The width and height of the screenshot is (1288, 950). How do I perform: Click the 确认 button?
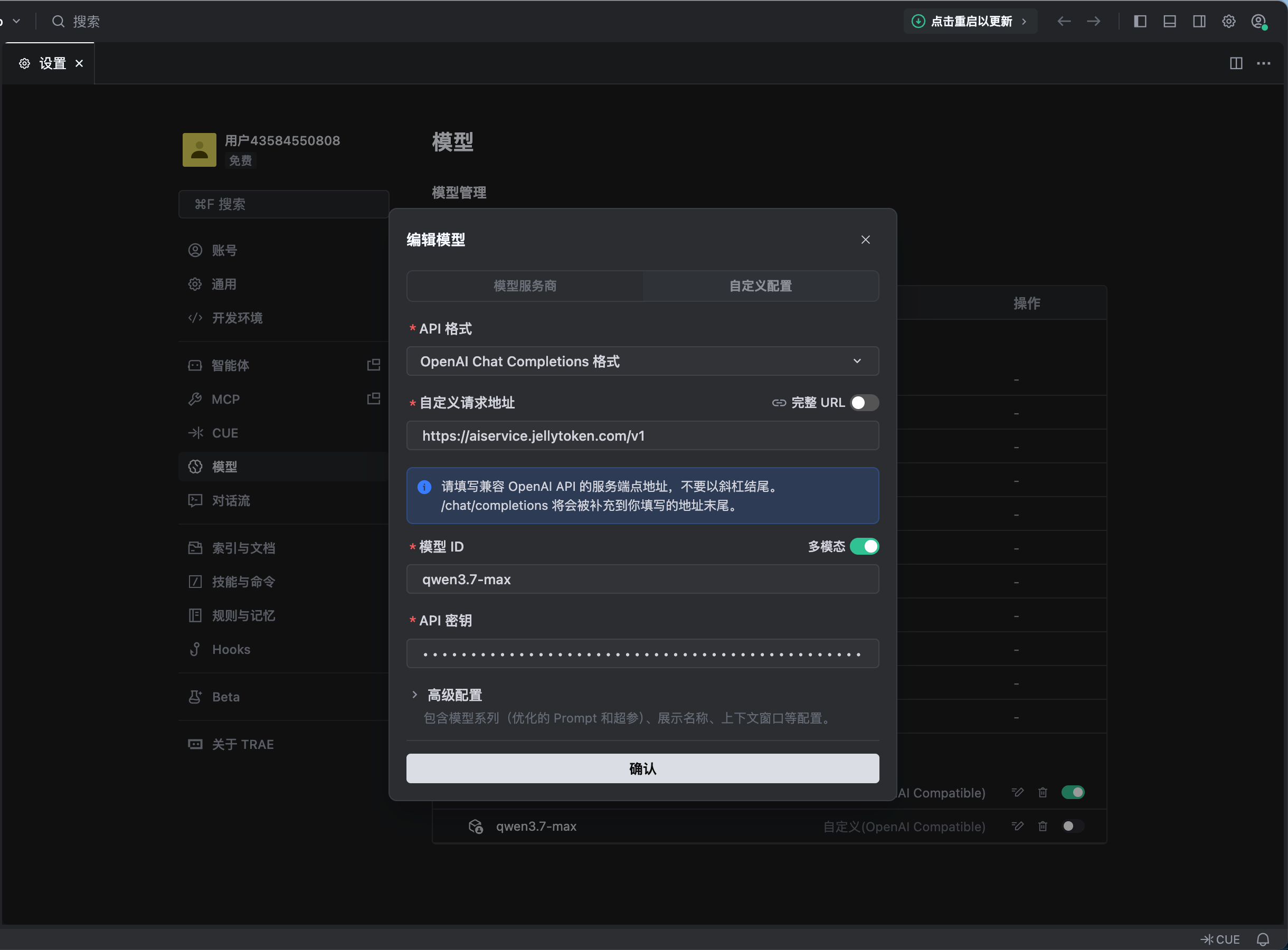(x=642, y=768)
